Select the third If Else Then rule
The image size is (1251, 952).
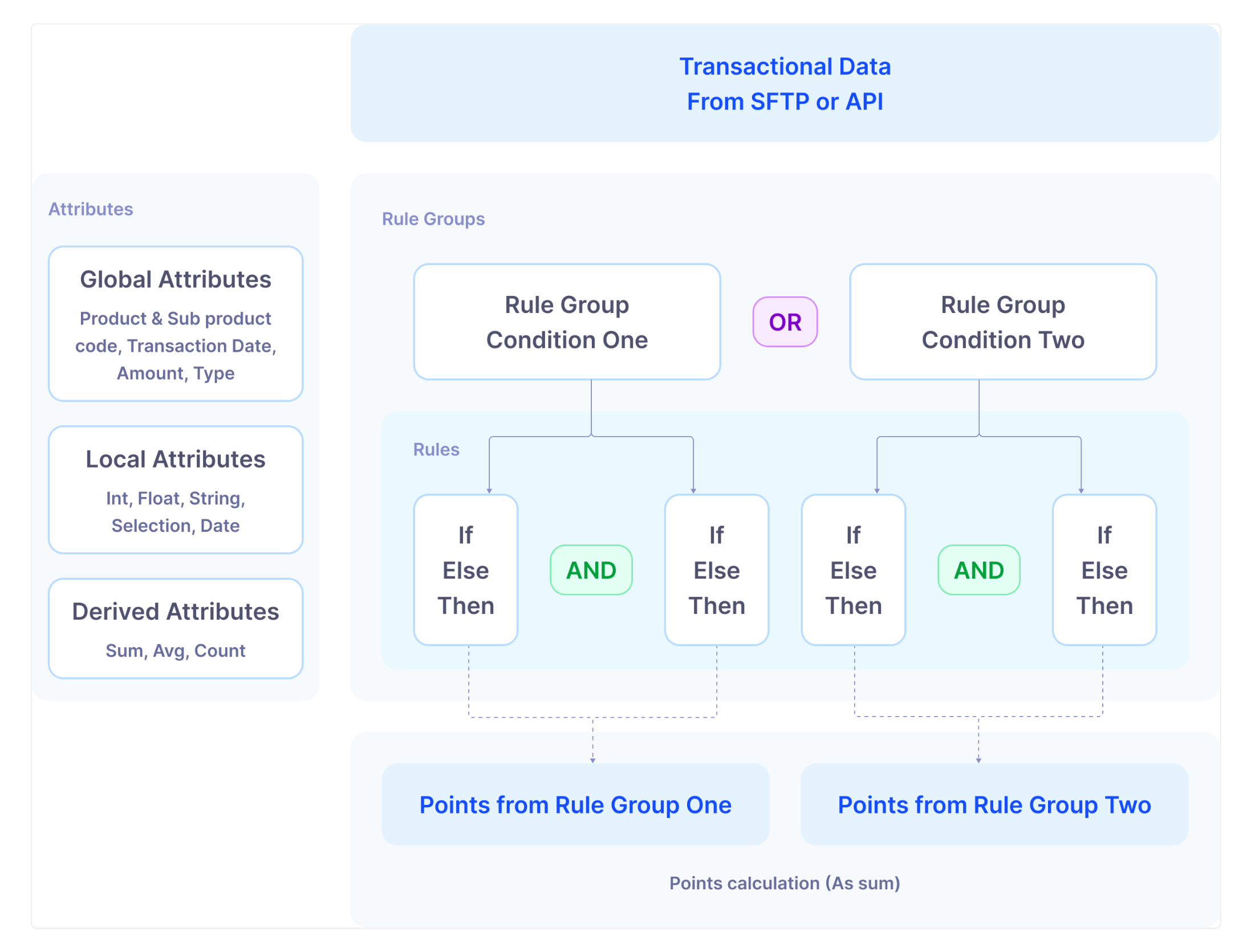(853, 570)
